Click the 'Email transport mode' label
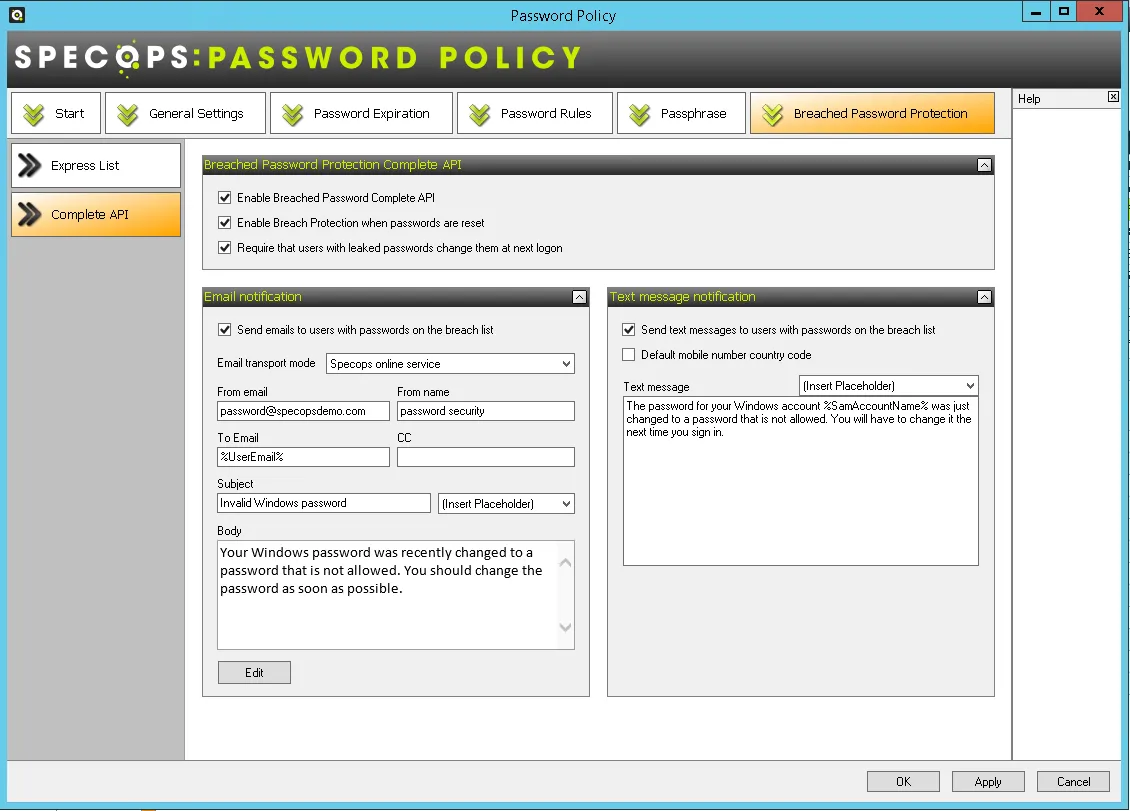 (x=266, y=363)
